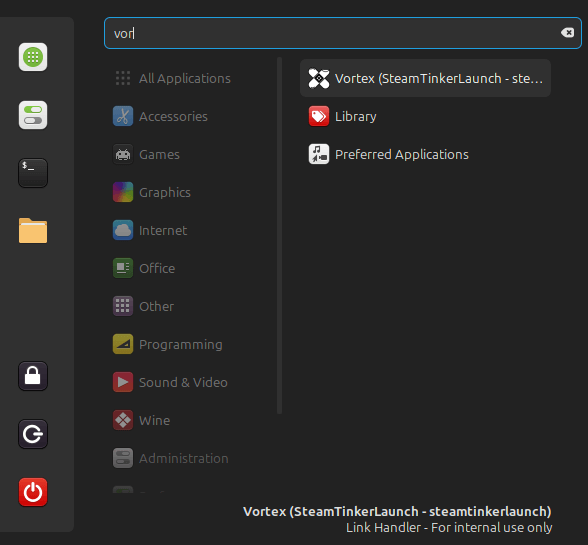Click the Wine diamond icon
Screen dimensions: 588x545
pyautogui.click(x=123, y=420)
